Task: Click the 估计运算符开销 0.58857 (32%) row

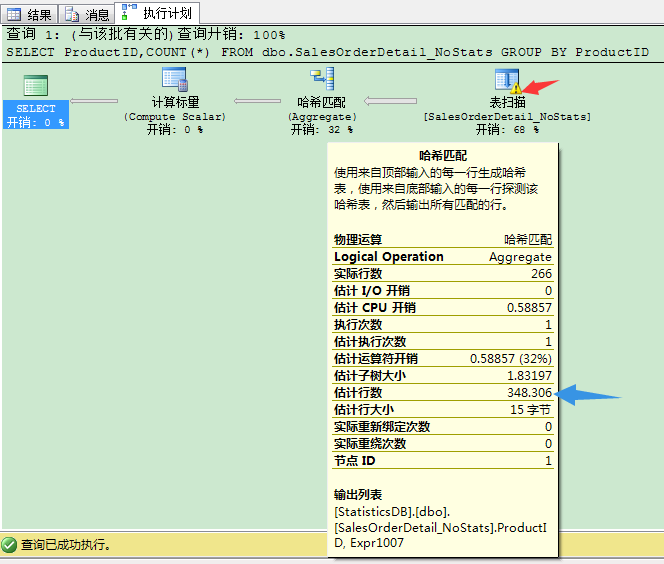Action: point(443,359)
